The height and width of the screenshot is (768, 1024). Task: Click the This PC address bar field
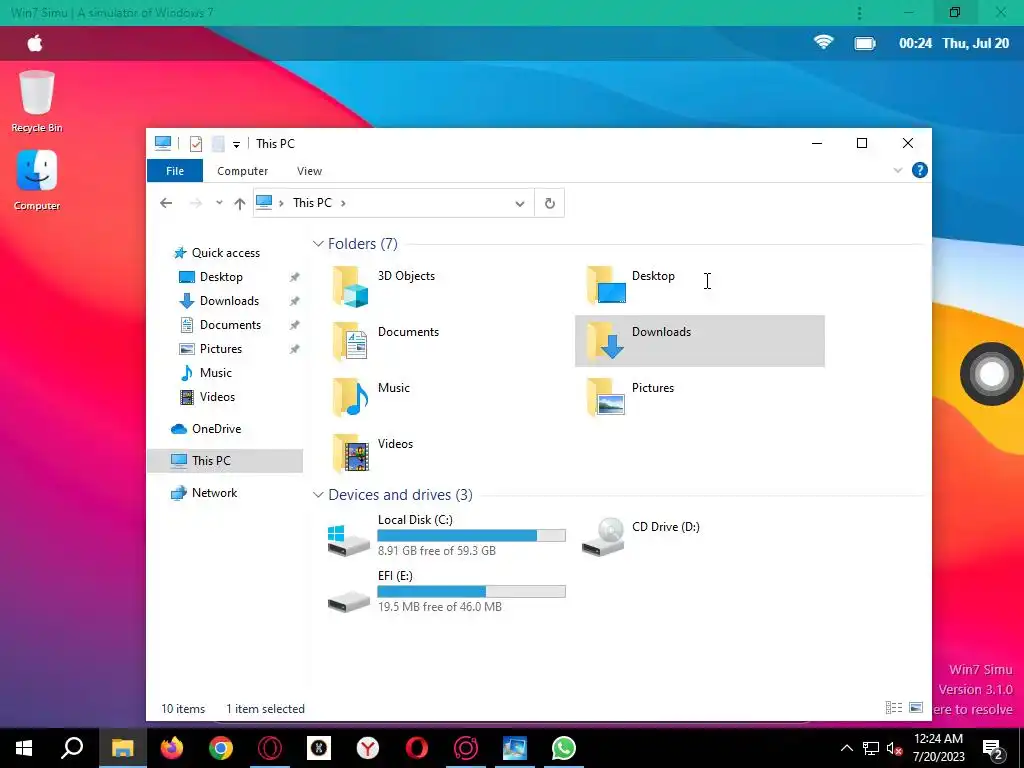(394, 203)
